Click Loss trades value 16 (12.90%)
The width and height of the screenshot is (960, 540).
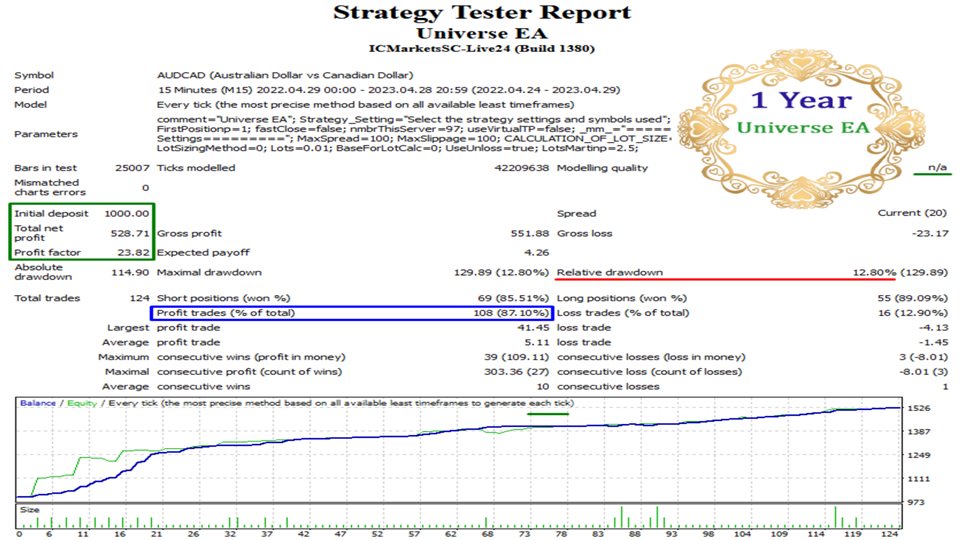tap(913, 313)
